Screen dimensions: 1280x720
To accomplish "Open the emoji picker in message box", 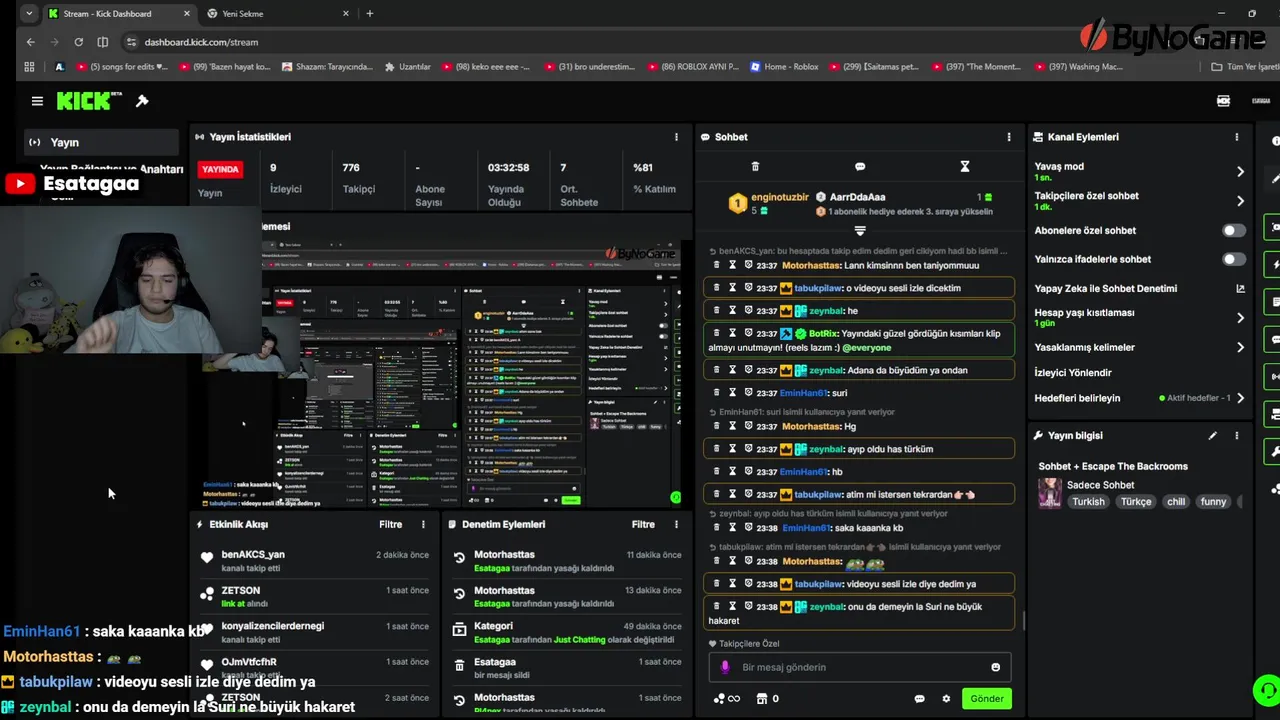I will [x=995, y=667].
